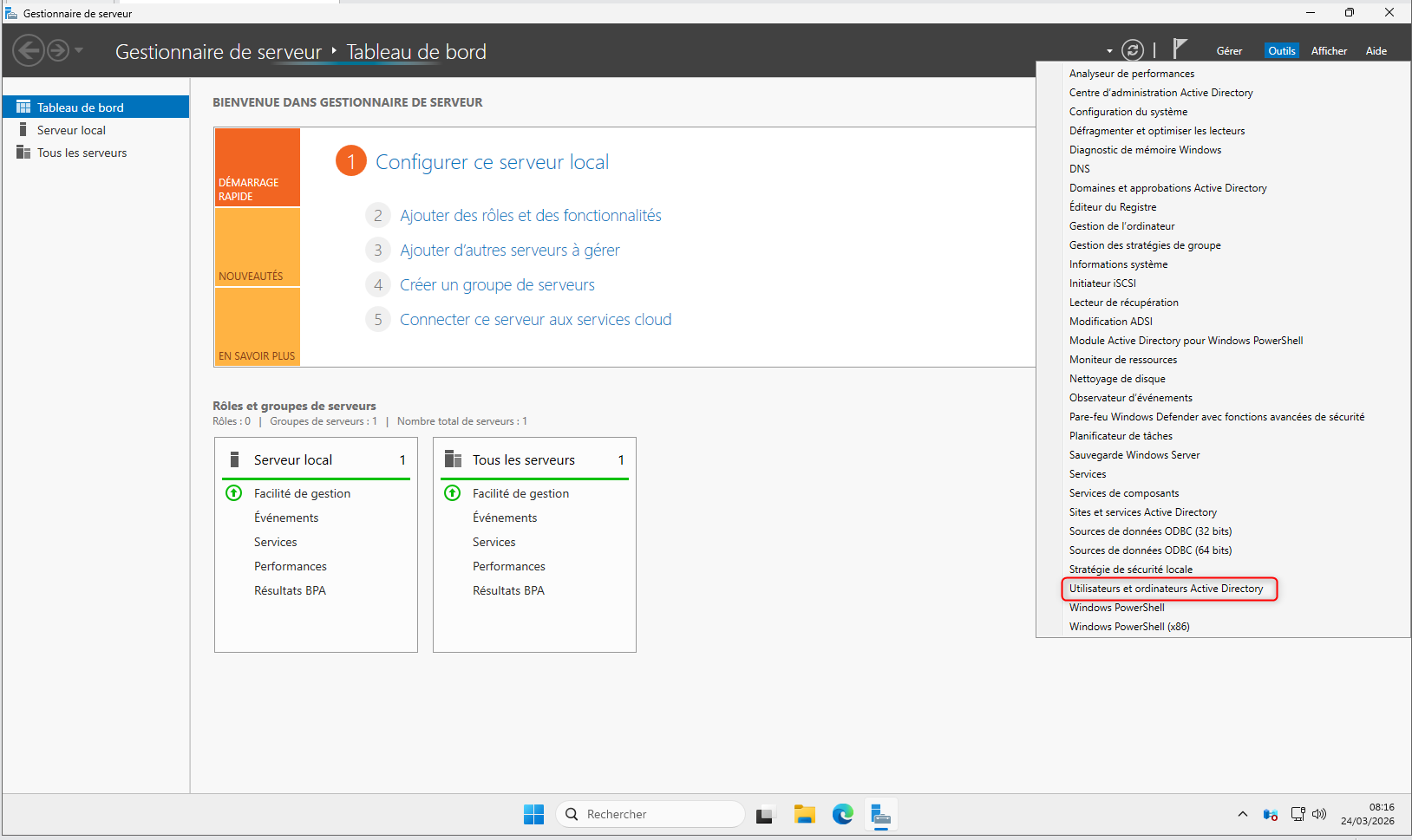Open Services in the Serveur local tile
1412x840 pixels.
pyautogui.click(x=276, y=542)
